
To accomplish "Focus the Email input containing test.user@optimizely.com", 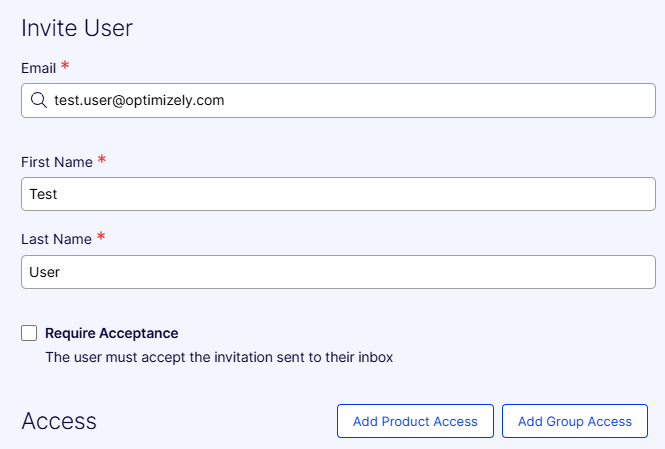I will [338, 100].
